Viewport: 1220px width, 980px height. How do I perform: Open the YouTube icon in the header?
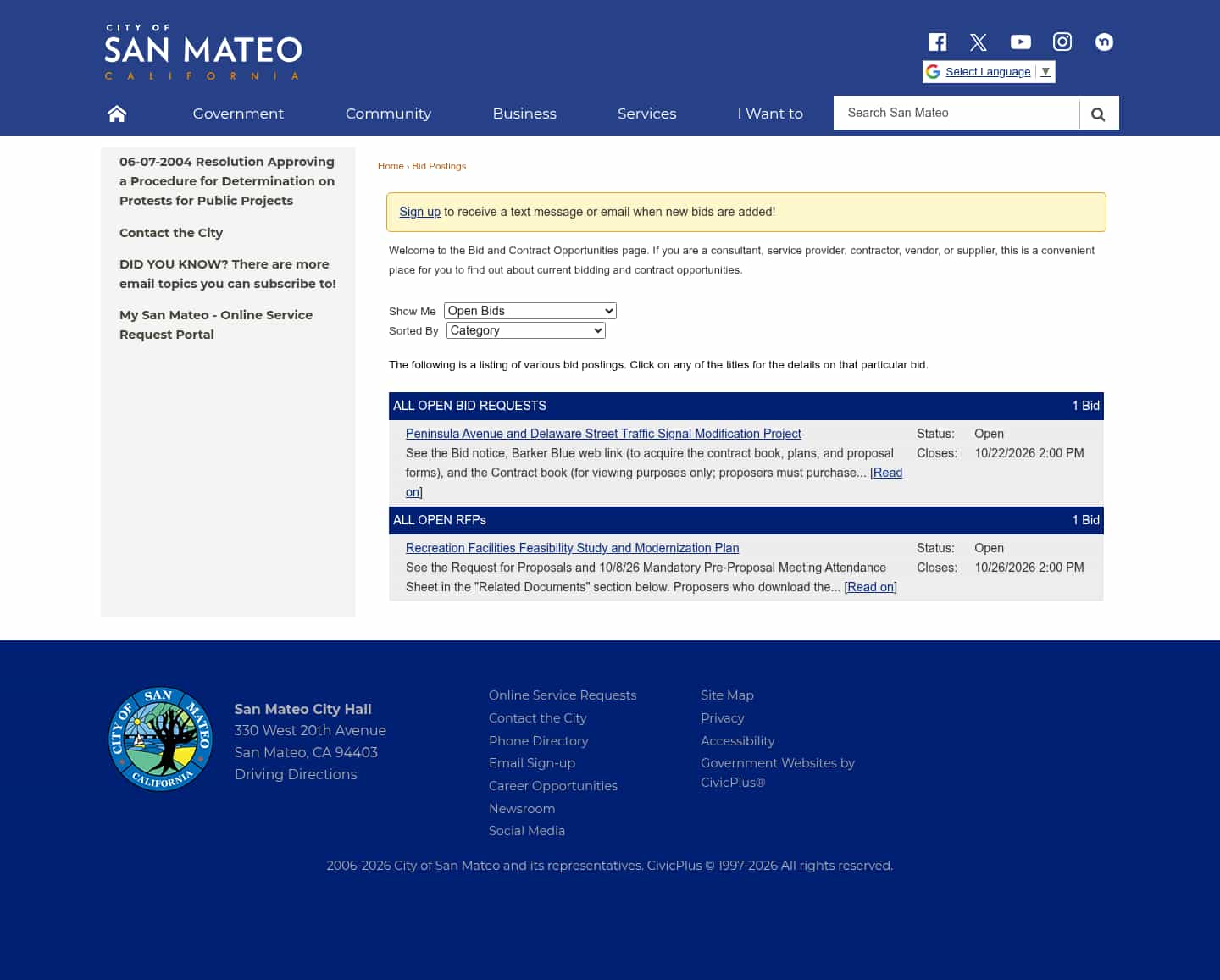pyautogui.click(x=1021, y=42)
